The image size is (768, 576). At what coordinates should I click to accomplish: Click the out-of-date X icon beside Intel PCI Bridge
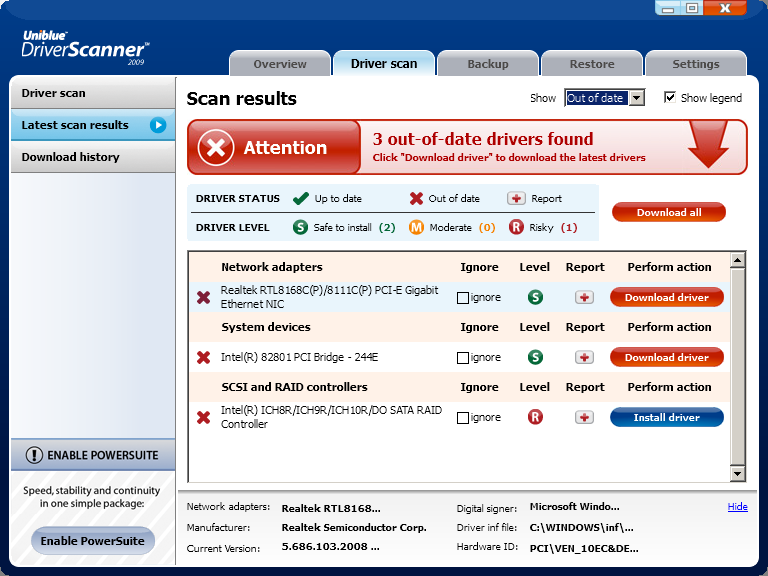(204, 357)
